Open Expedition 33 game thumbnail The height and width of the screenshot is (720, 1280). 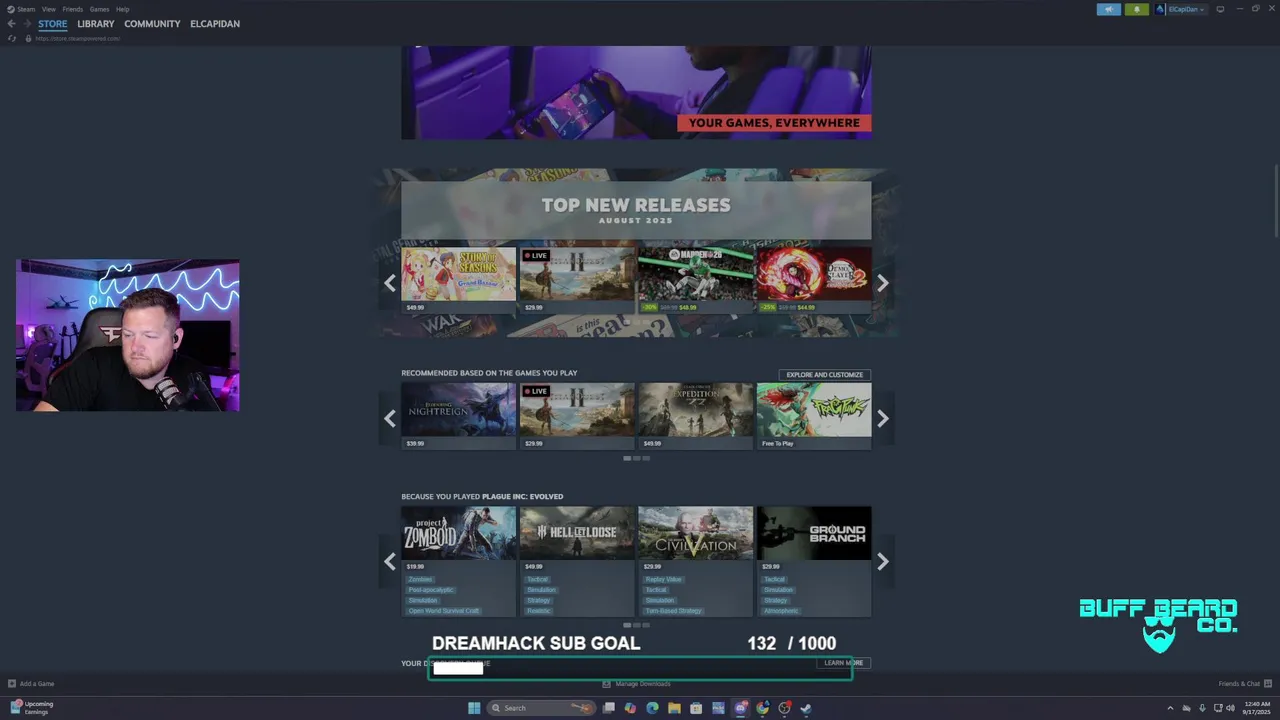click(695, 410)
